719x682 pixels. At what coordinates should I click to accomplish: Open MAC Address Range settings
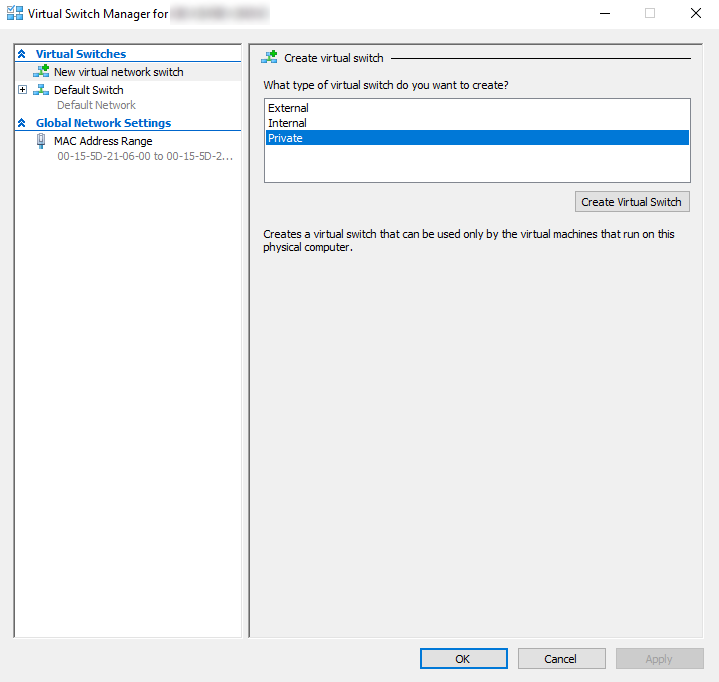(x=103, y=141)
